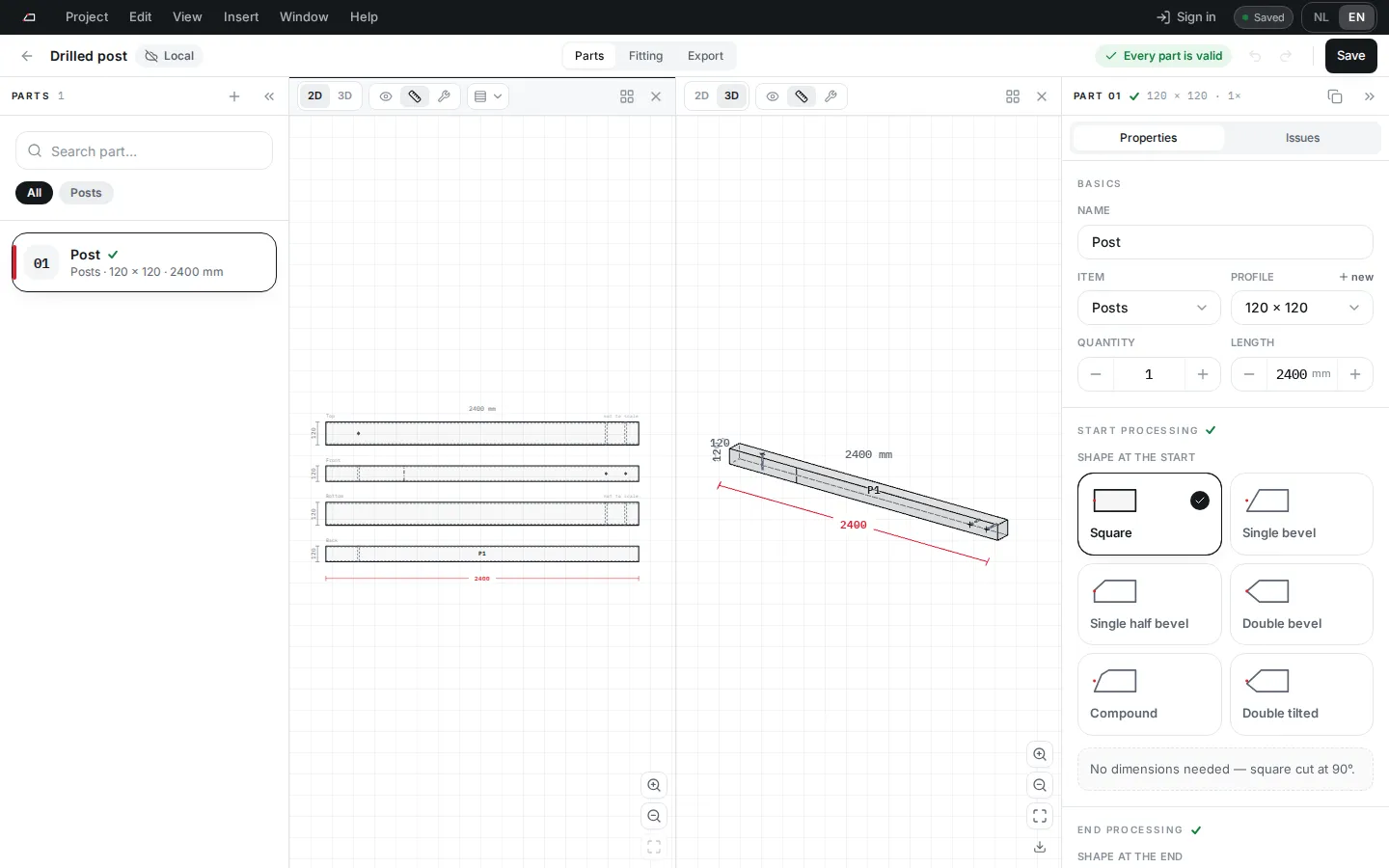
Task: Open the Project menu
Action: click(x=87, y=17)
